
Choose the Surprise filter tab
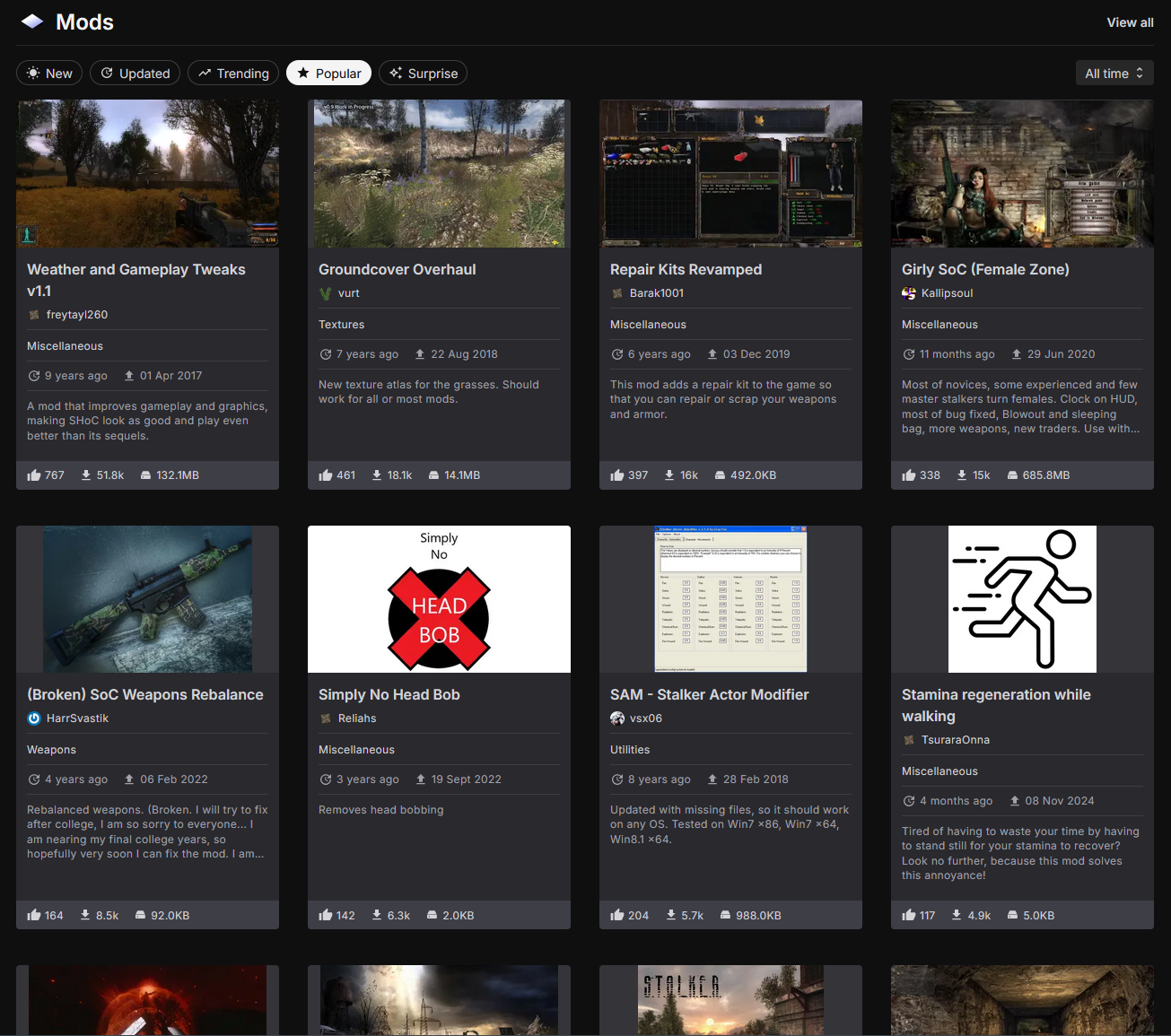click(x=423, y=74)
